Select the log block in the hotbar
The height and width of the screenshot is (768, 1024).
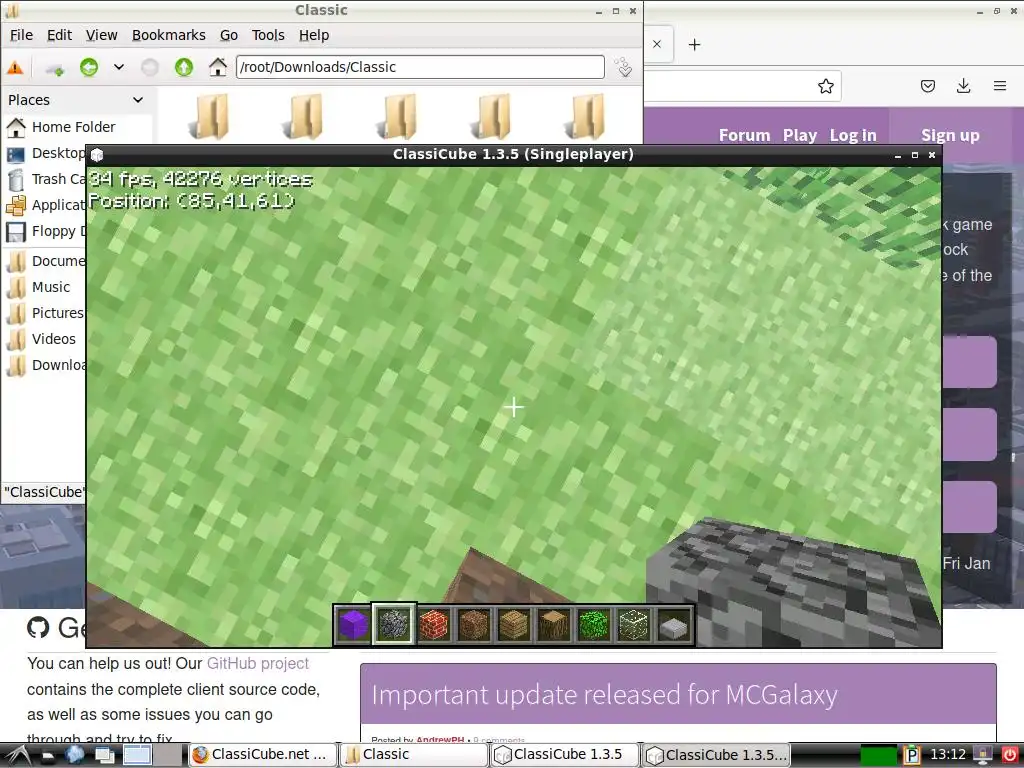[x=553, y=624]
